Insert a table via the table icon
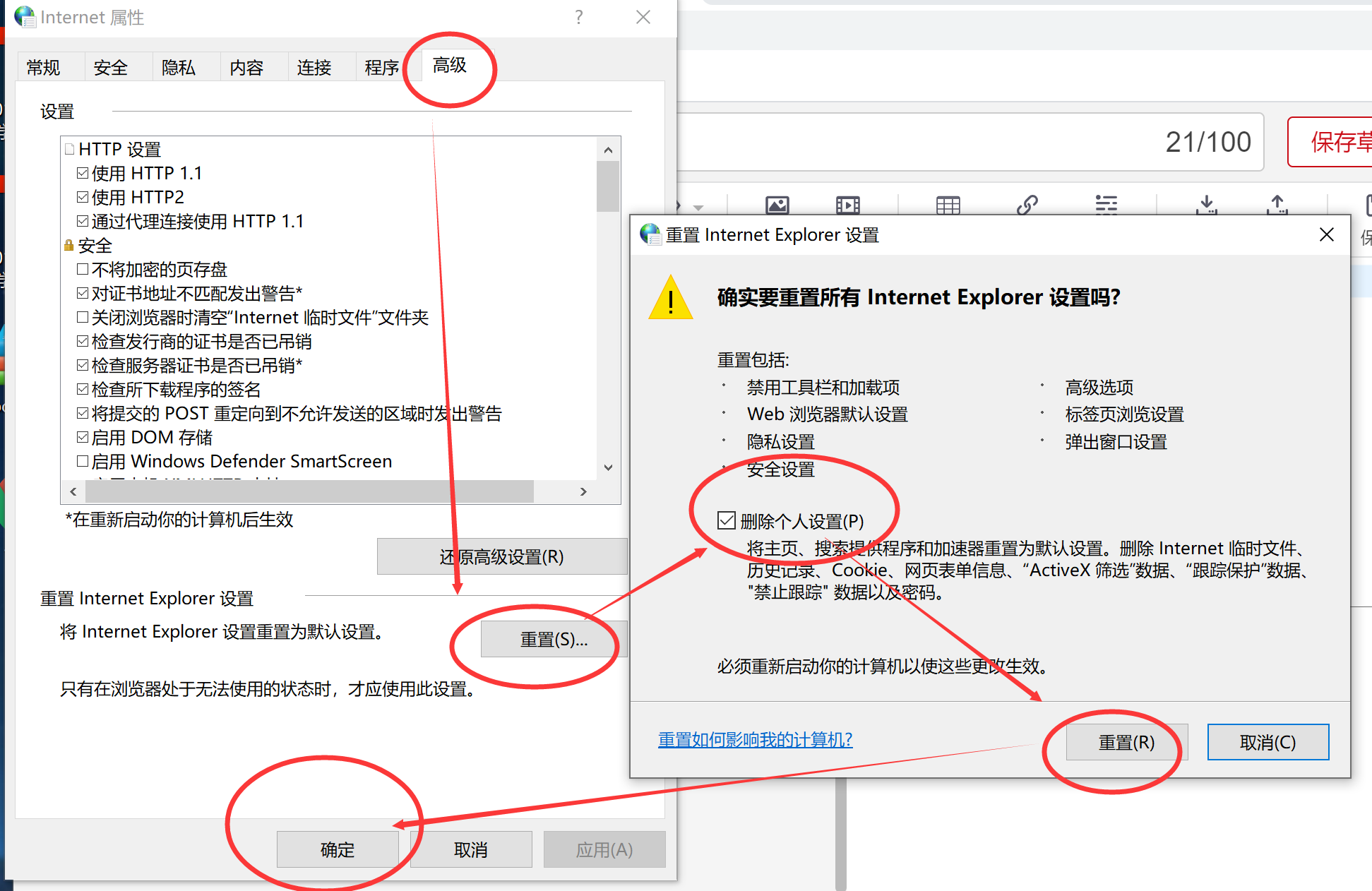The height and width of the screenshot is (891, 1372). pyautogui.click(x=947, y=205)
